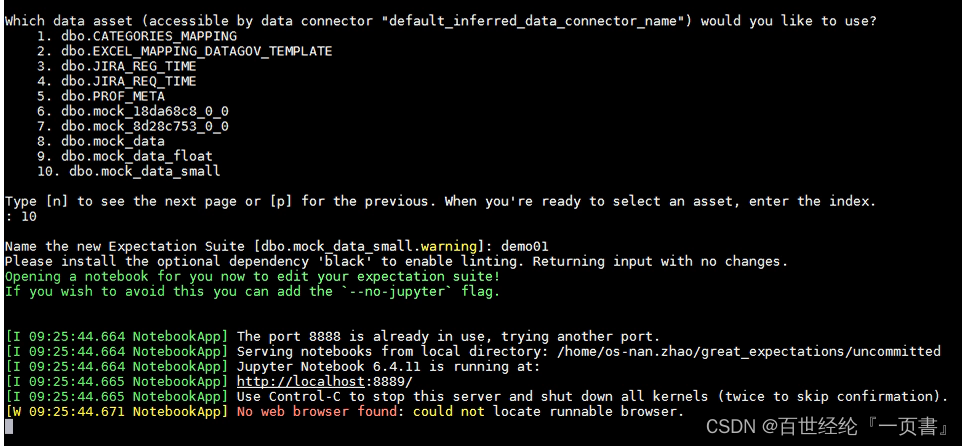
Task: Click the red 'No web browser found' message
Action: (317, 411)
